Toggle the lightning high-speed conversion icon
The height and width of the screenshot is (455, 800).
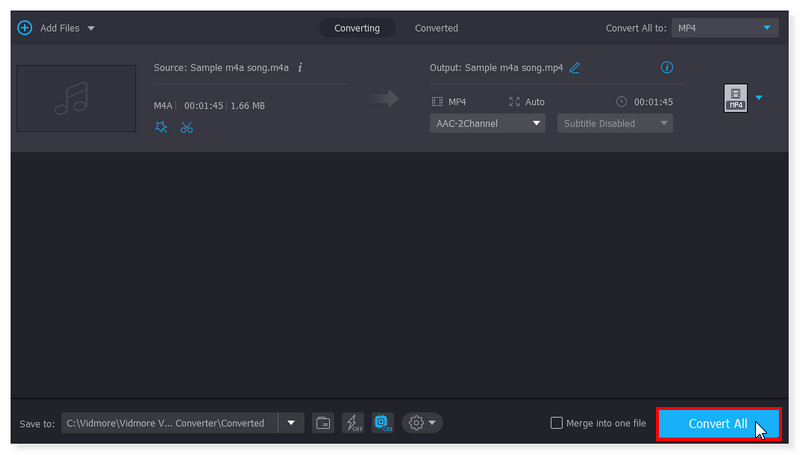coord(353,423)
